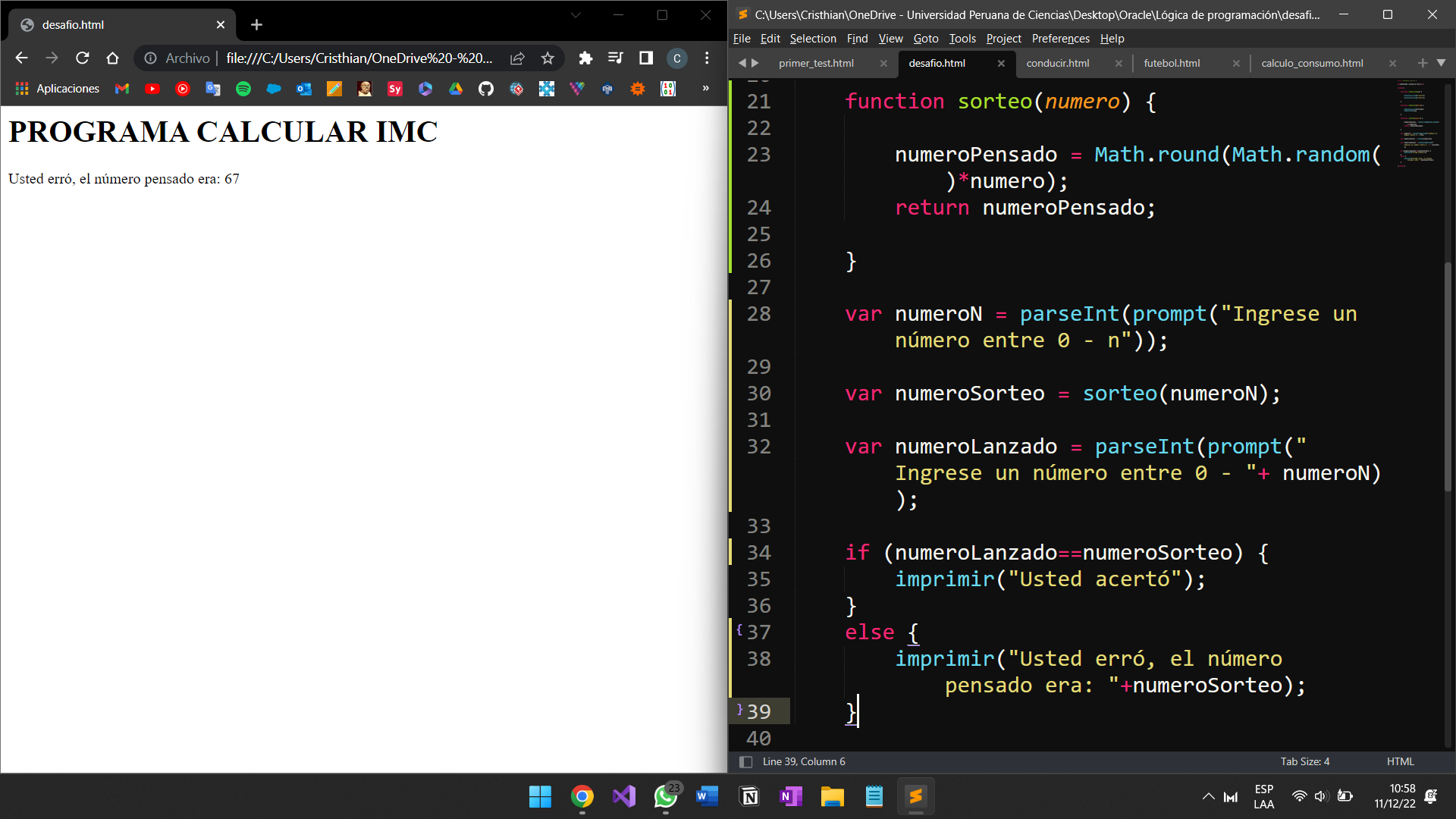Switch to conducir.html tab
The image size is (1456, 819).
tap(1057, 63)
